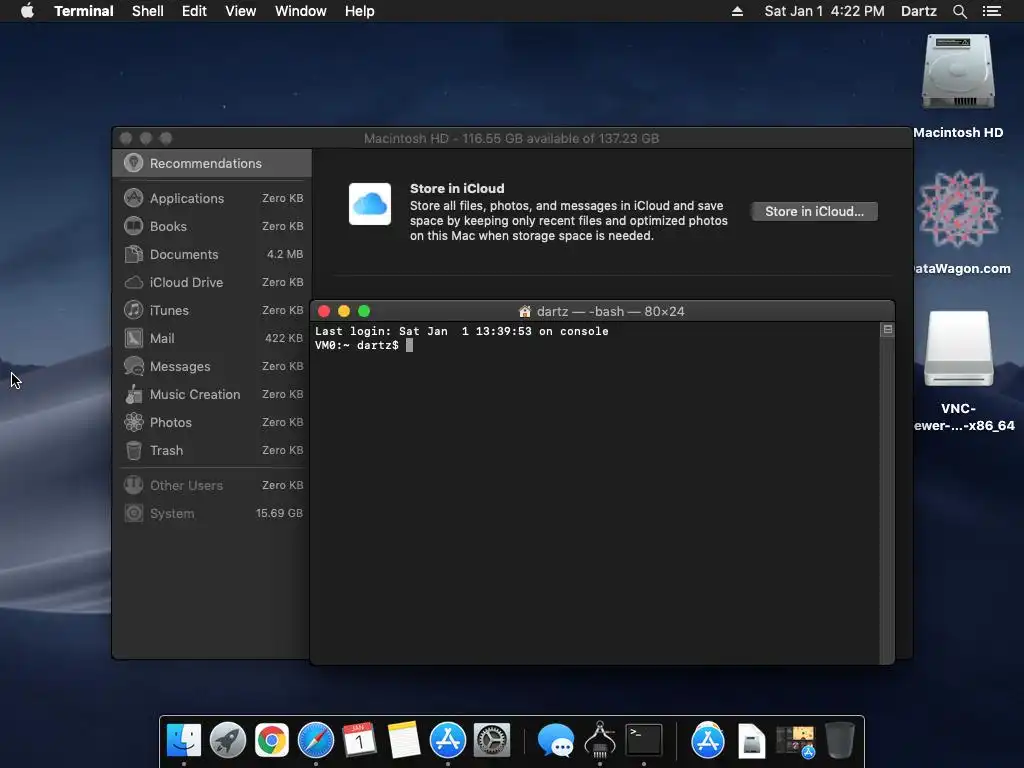
Task: Click the iCloud cloud icon in Recommendations
Action: 370,204
